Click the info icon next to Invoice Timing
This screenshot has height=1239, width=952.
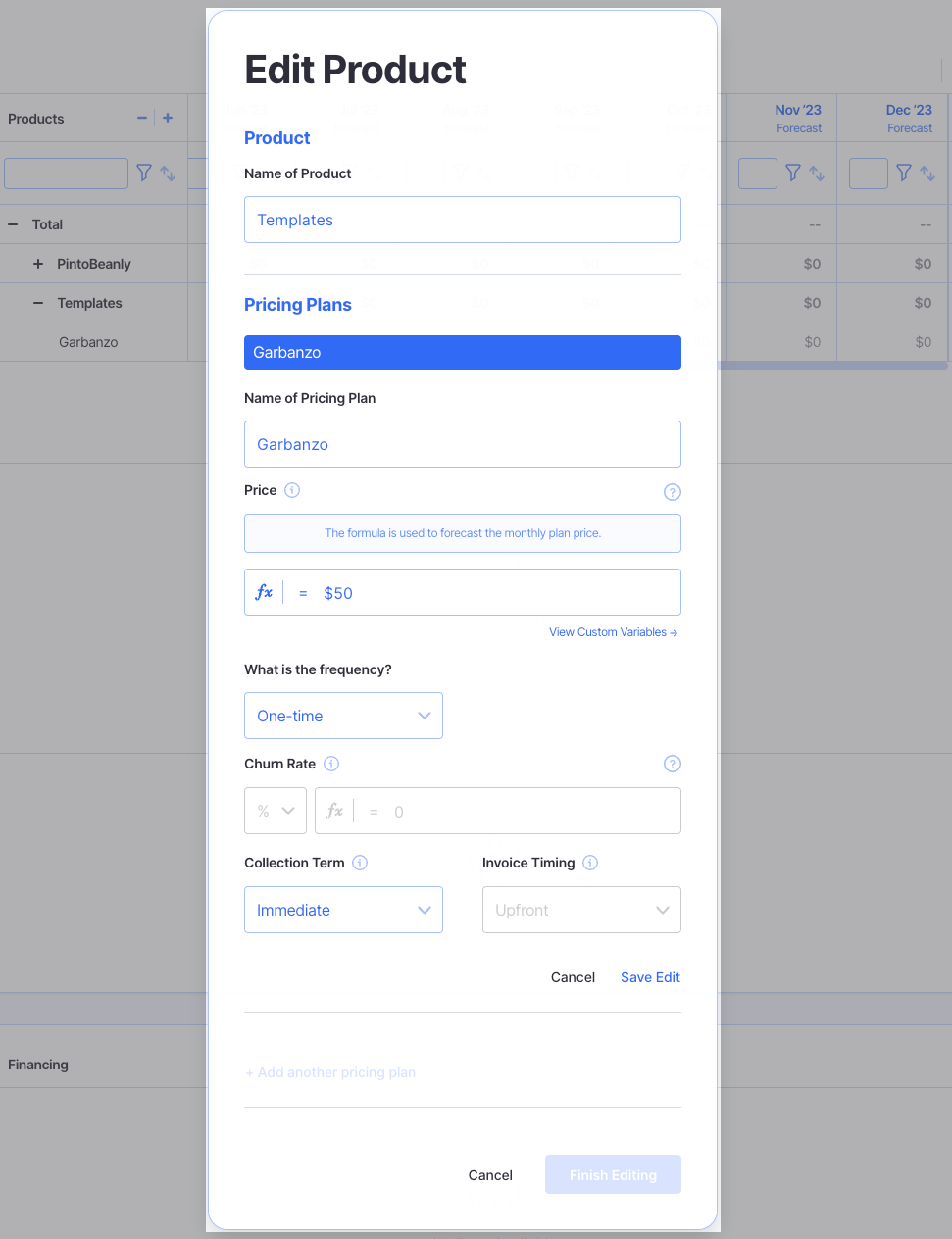590,863
